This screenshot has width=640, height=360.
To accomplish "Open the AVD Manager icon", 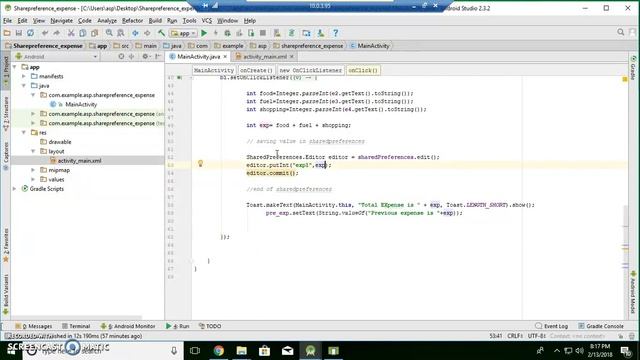I will pos(277,33).
